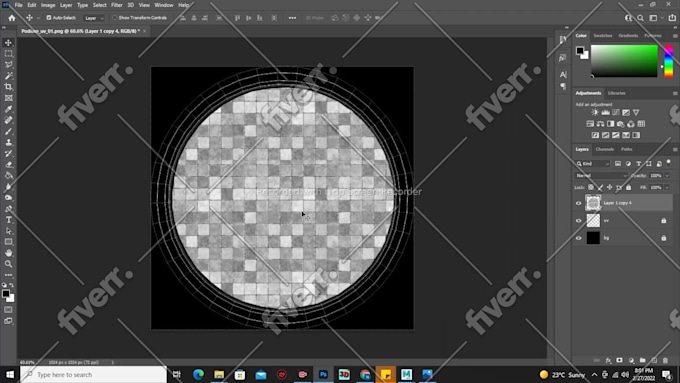Open the Normal blend mode dropdown
680x383 pixels.
point(601,176)
